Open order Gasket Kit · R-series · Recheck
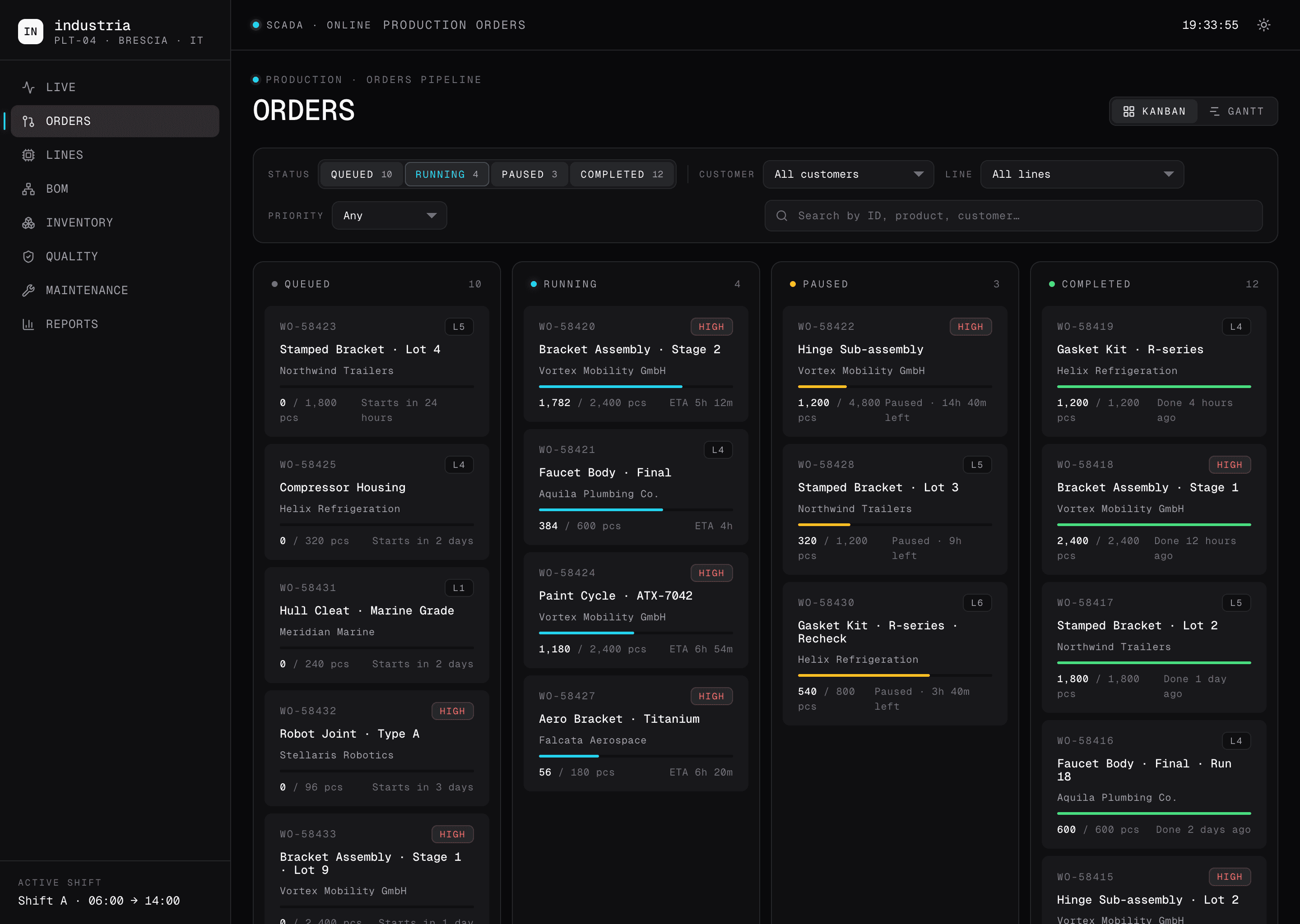 (x=895, y=654)
